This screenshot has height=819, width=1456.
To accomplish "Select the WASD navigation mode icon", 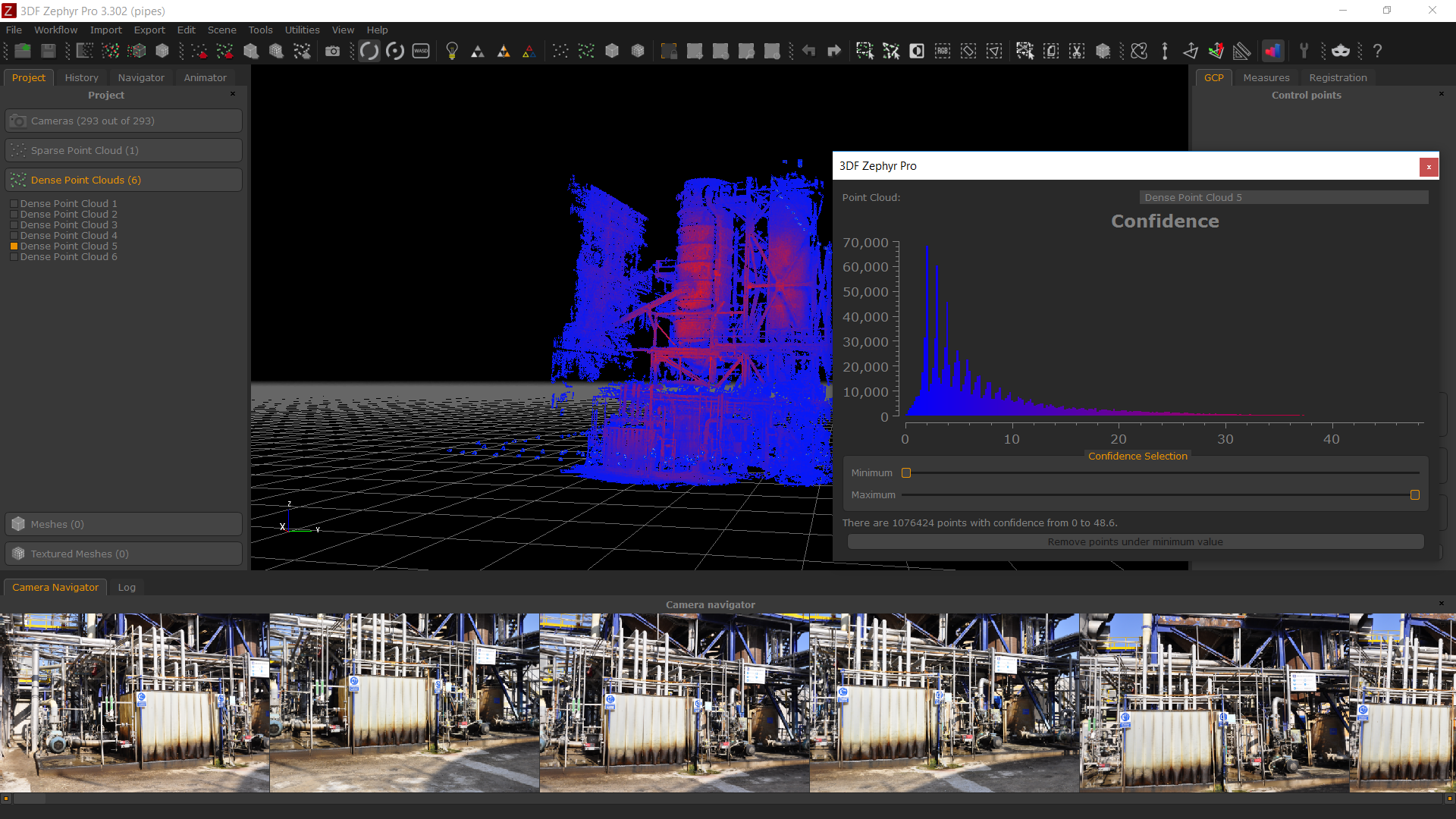I will click(x=421, y=51).
